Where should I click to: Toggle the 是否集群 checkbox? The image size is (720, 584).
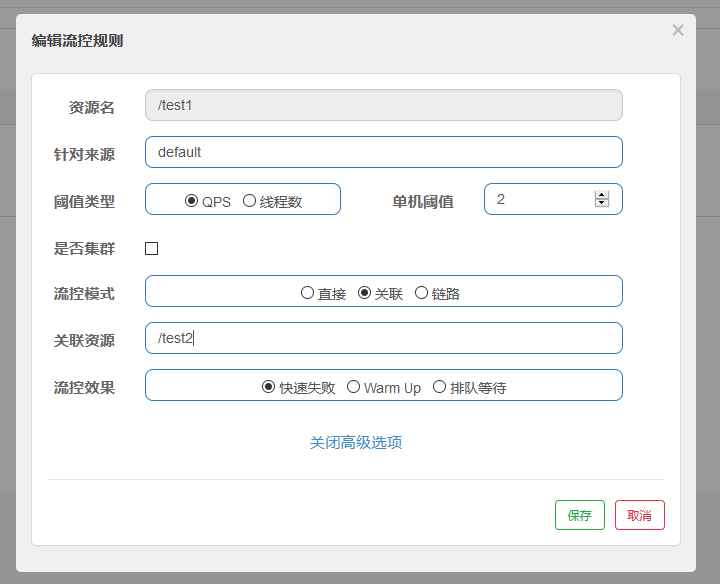click(152, 248)
